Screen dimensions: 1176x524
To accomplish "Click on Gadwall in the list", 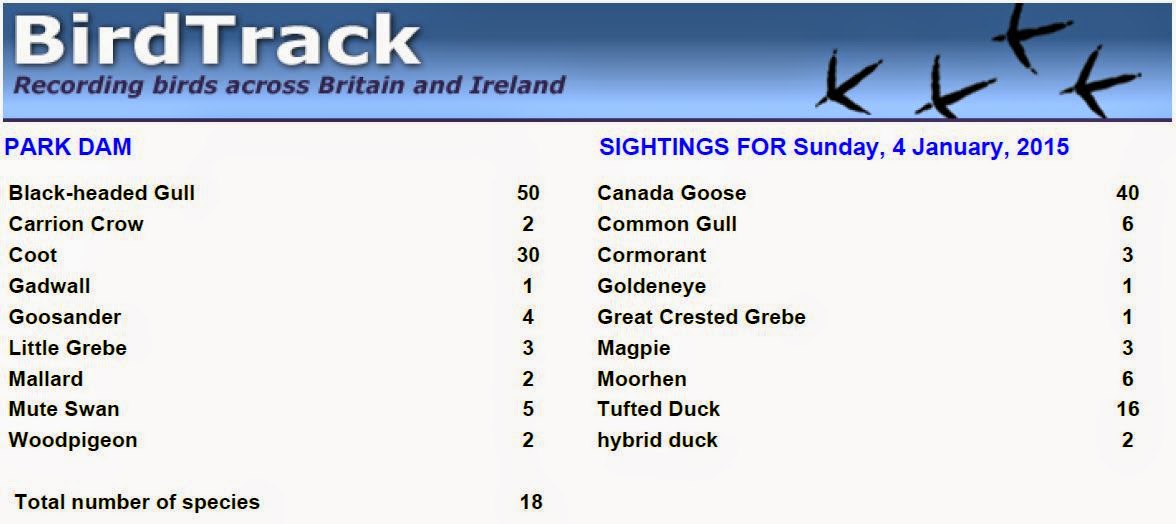I will click(x=50, y=286).
